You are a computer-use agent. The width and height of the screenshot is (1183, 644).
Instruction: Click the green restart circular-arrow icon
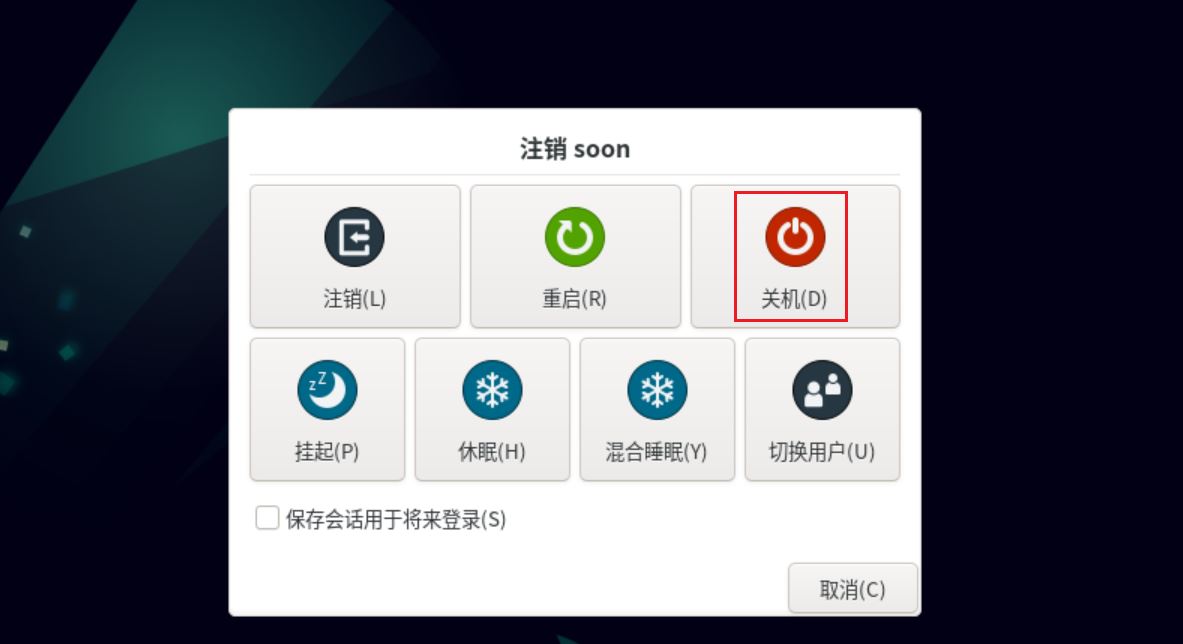575,237
